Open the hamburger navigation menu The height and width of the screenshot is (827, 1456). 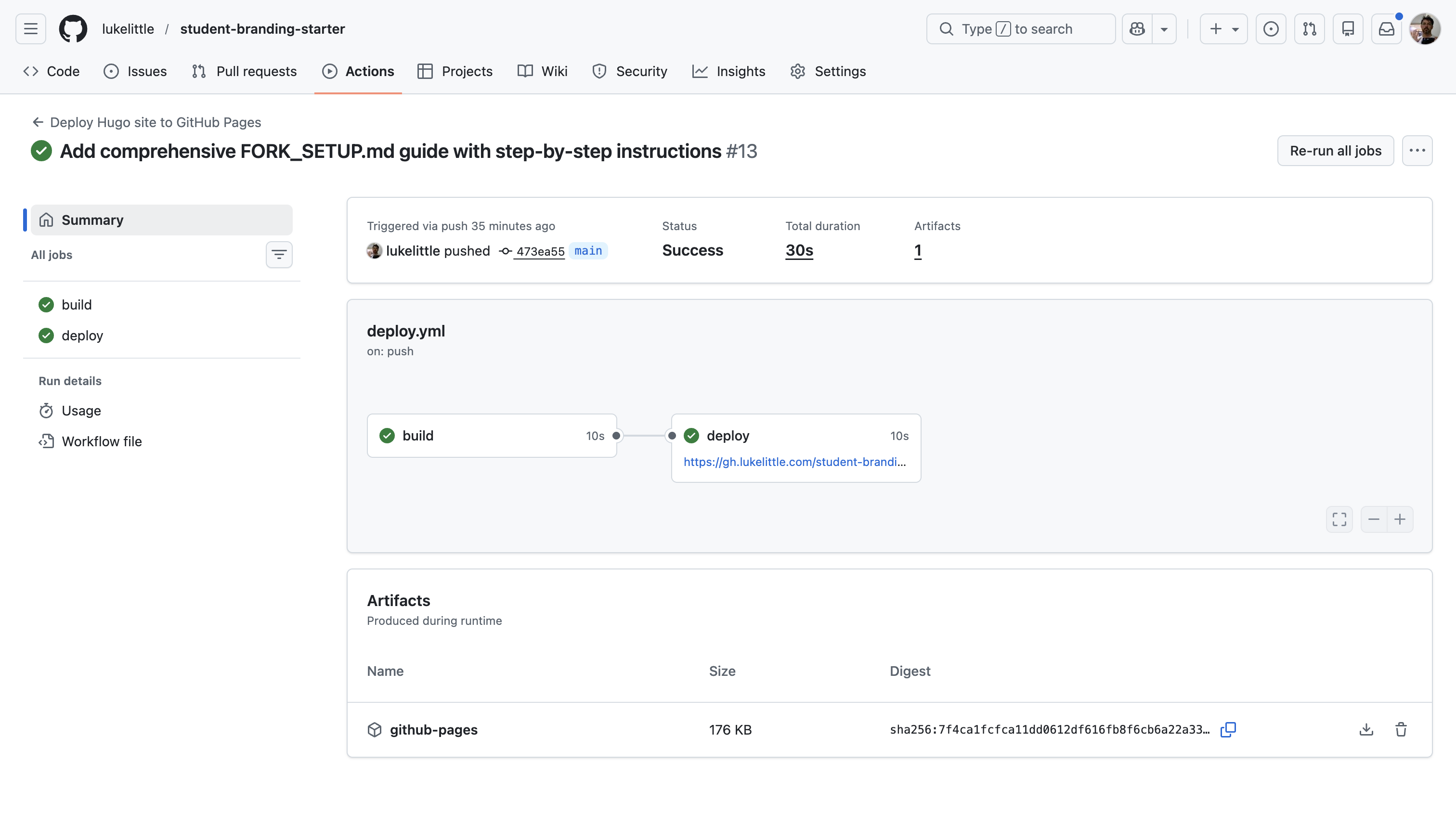(x=30, y=28)
